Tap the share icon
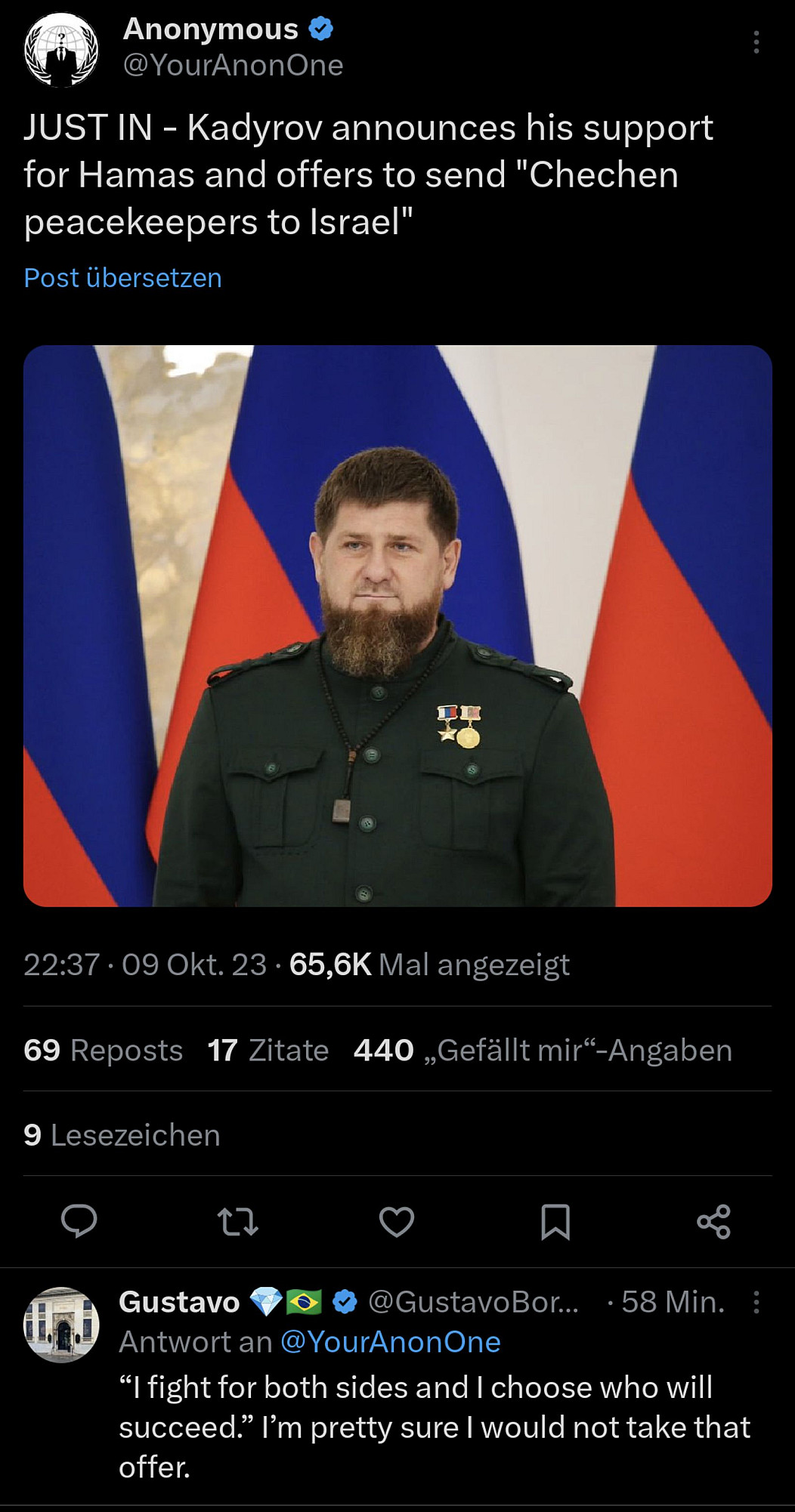The width and height of the screenshot is (795, 1512). 714,1221
